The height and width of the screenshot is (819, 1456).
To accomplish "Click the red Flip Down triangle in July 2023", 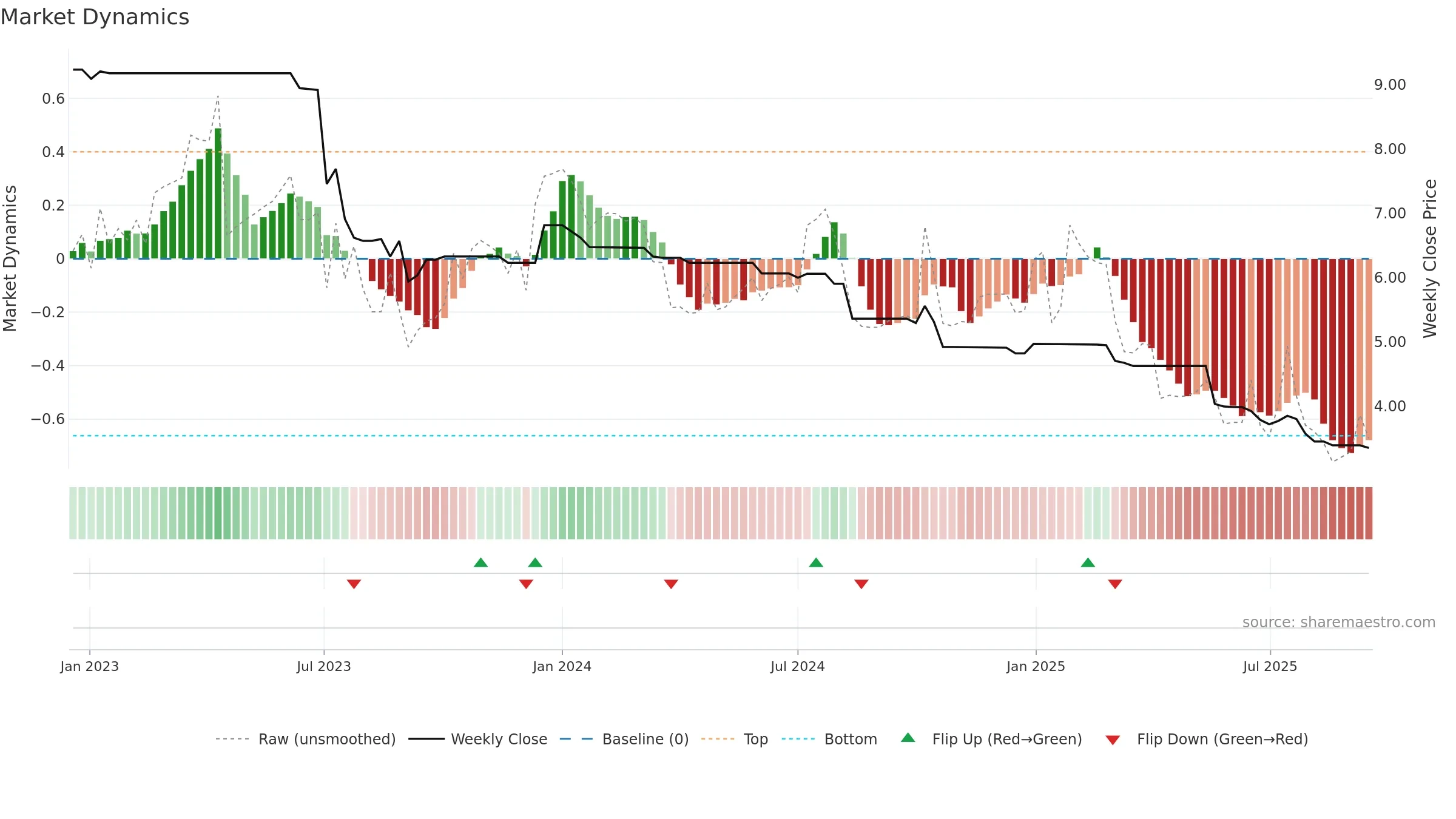I will [354, 584].
